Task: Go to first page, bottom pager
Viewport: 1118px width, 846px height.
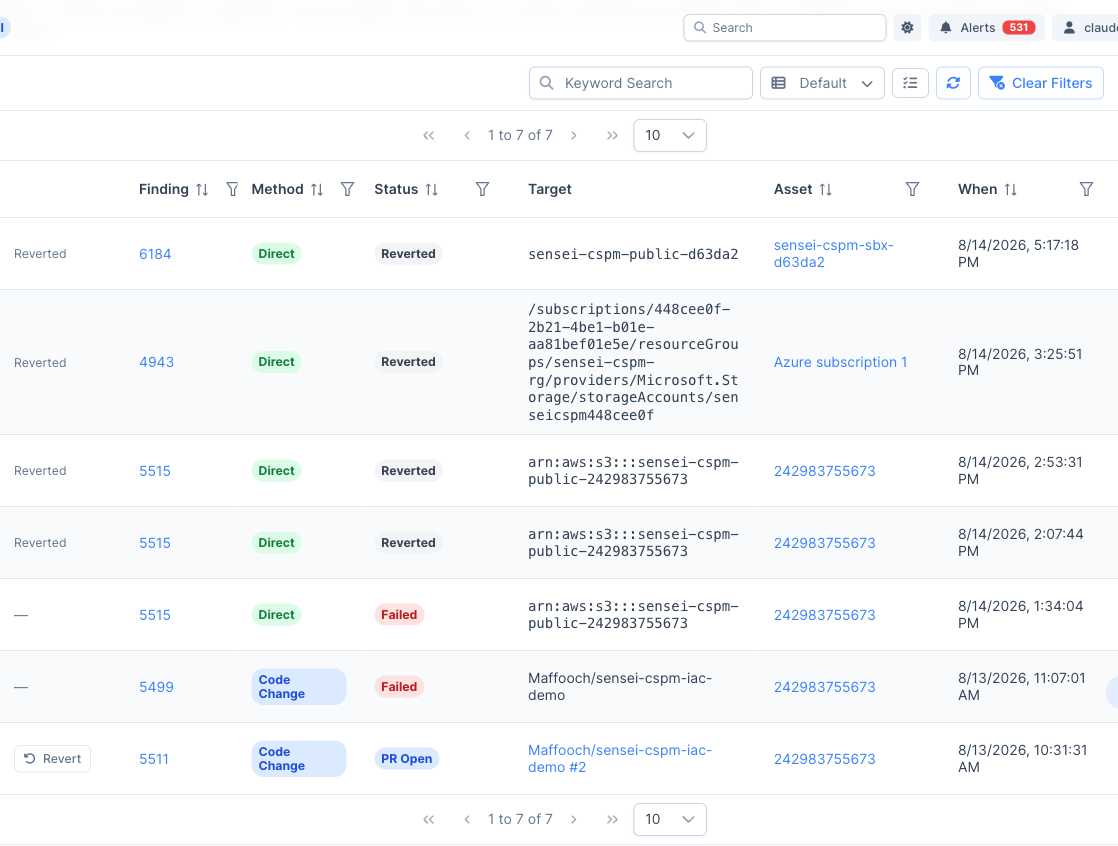Action: pos(429,820)
